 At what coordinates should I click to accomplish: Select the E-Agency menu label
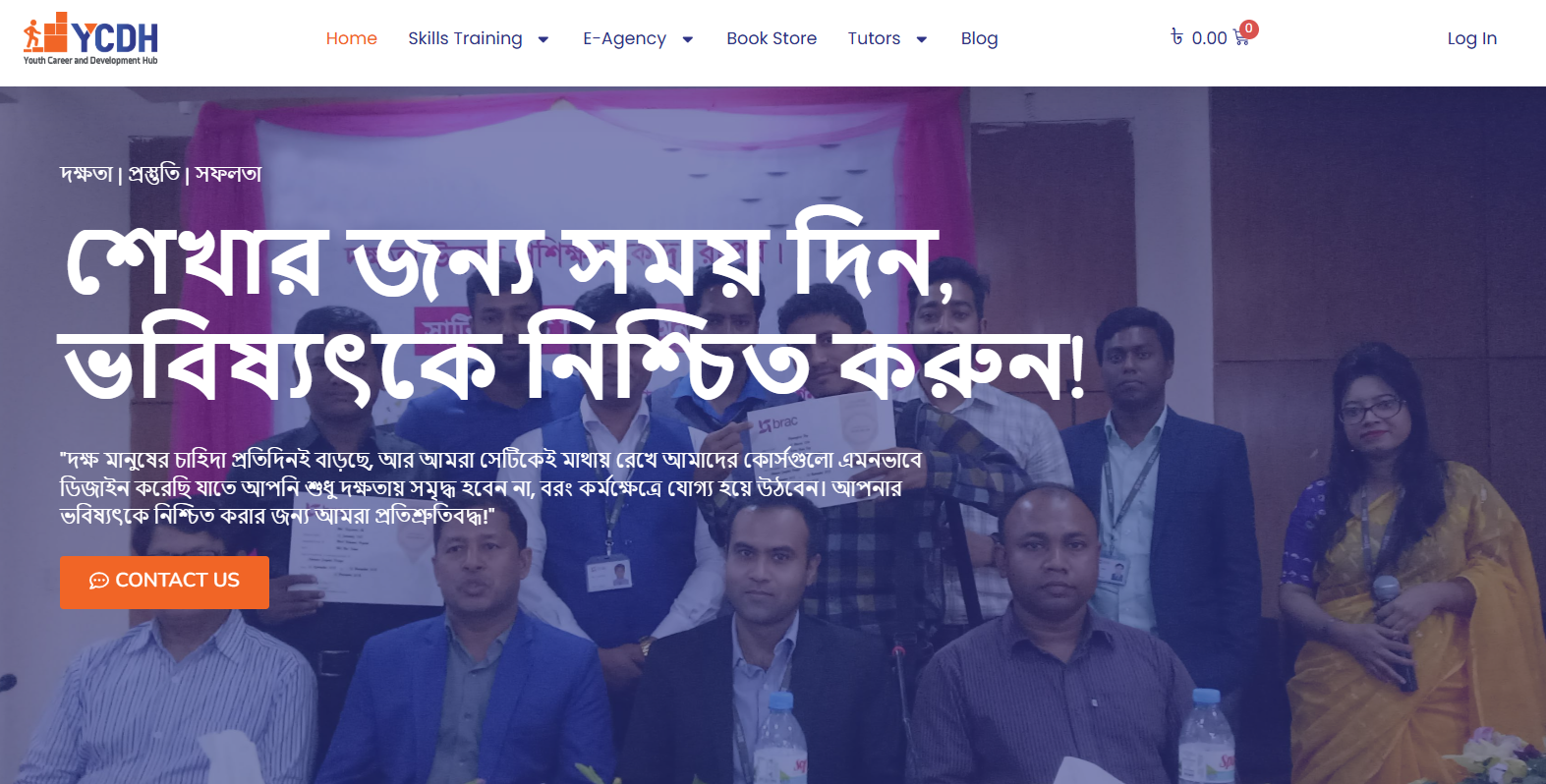point(624,38)
